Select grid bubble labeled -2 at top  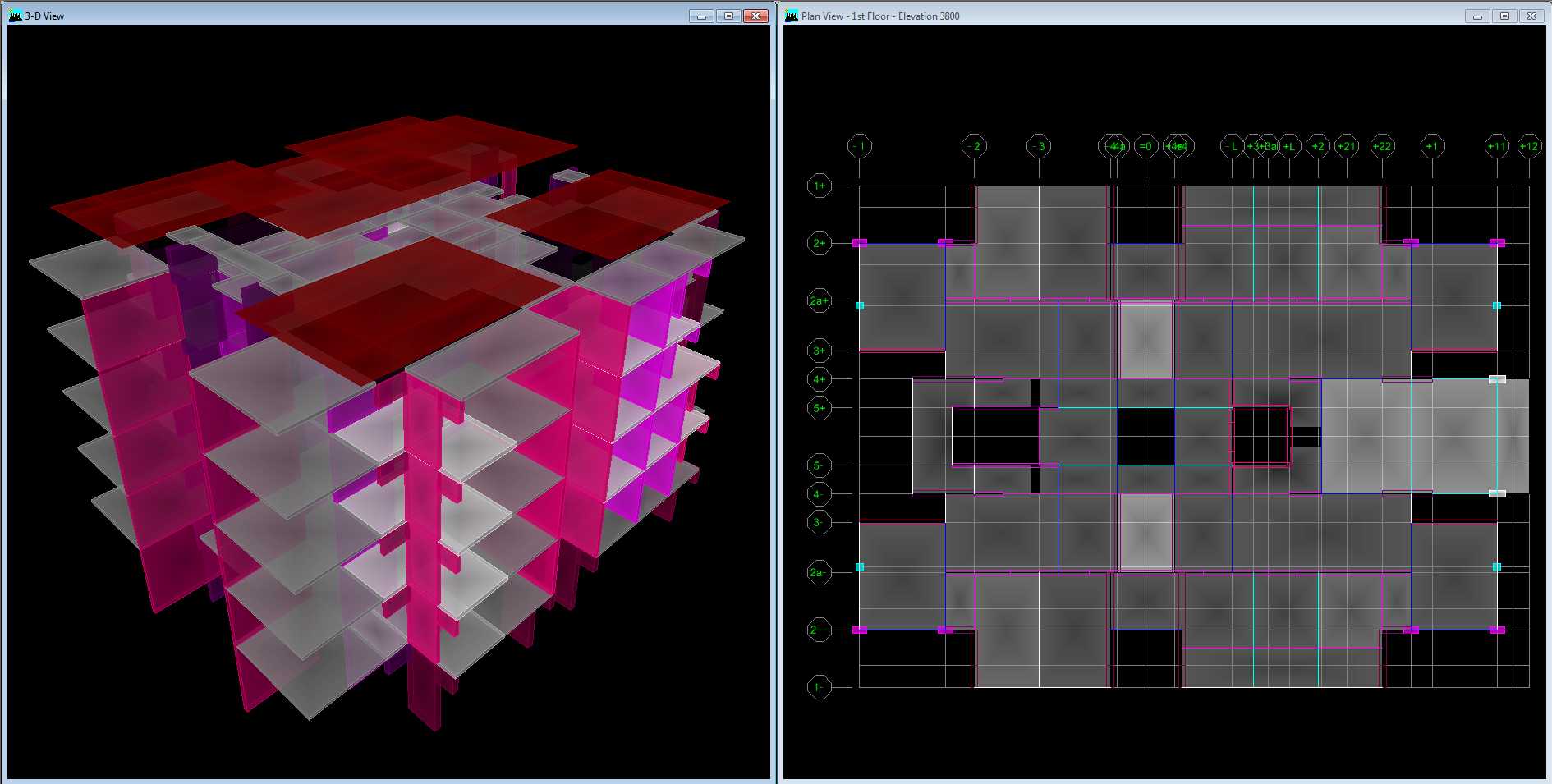coord(974,146)
